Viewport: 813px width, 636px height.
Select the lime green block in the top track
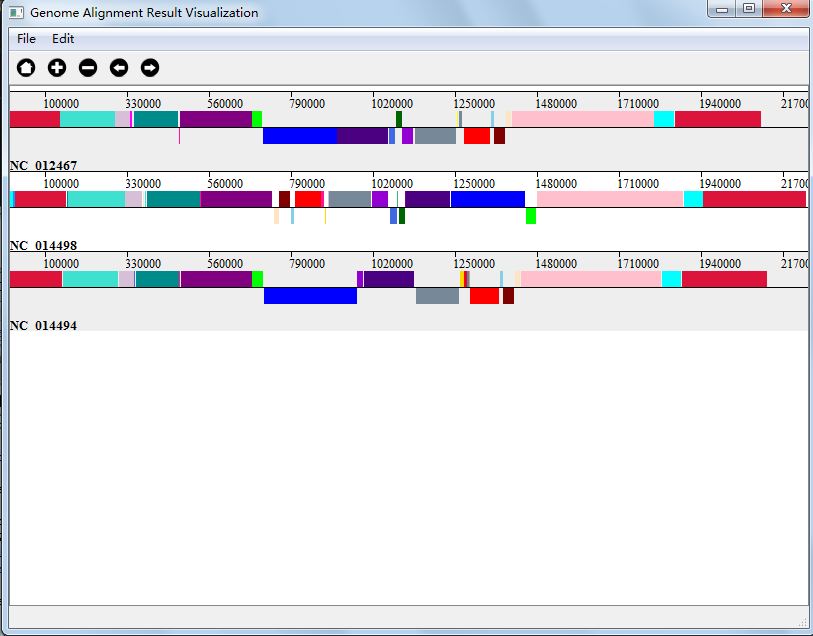[x=257, y=119]
